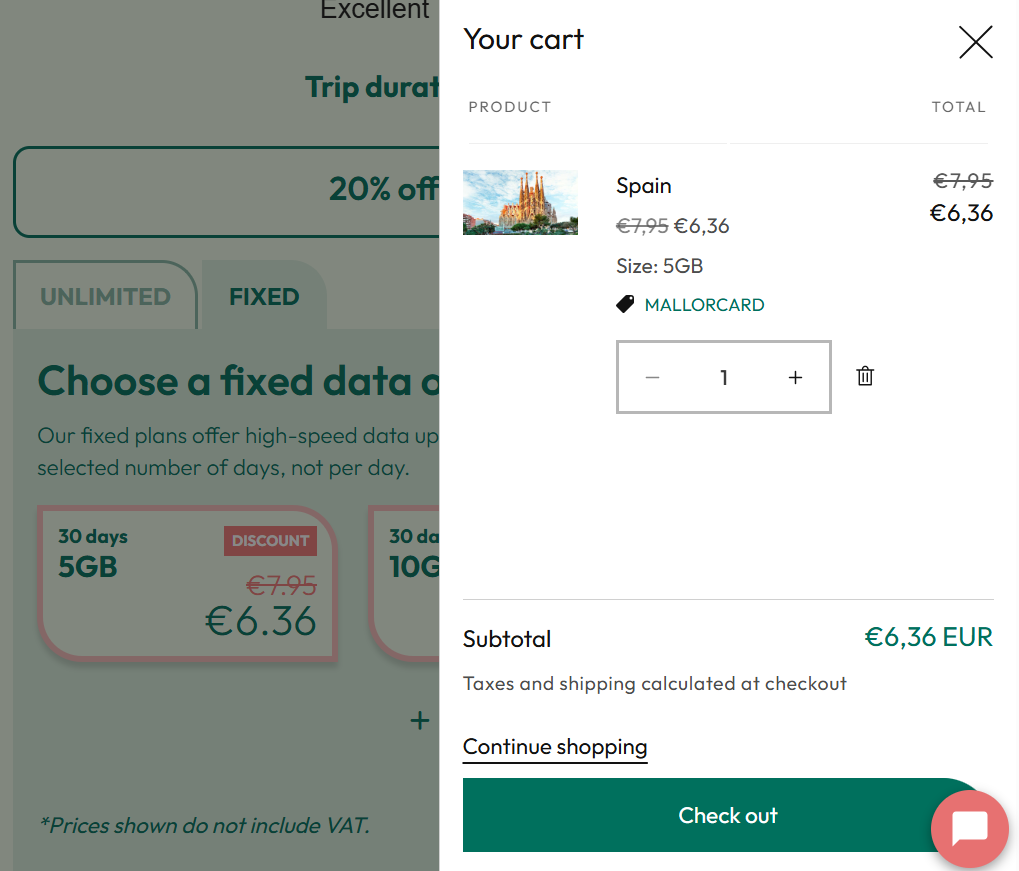Switch to the UNLIMITED tab
This screenshot has width=1019, height=871.
[x=104, y=295]
